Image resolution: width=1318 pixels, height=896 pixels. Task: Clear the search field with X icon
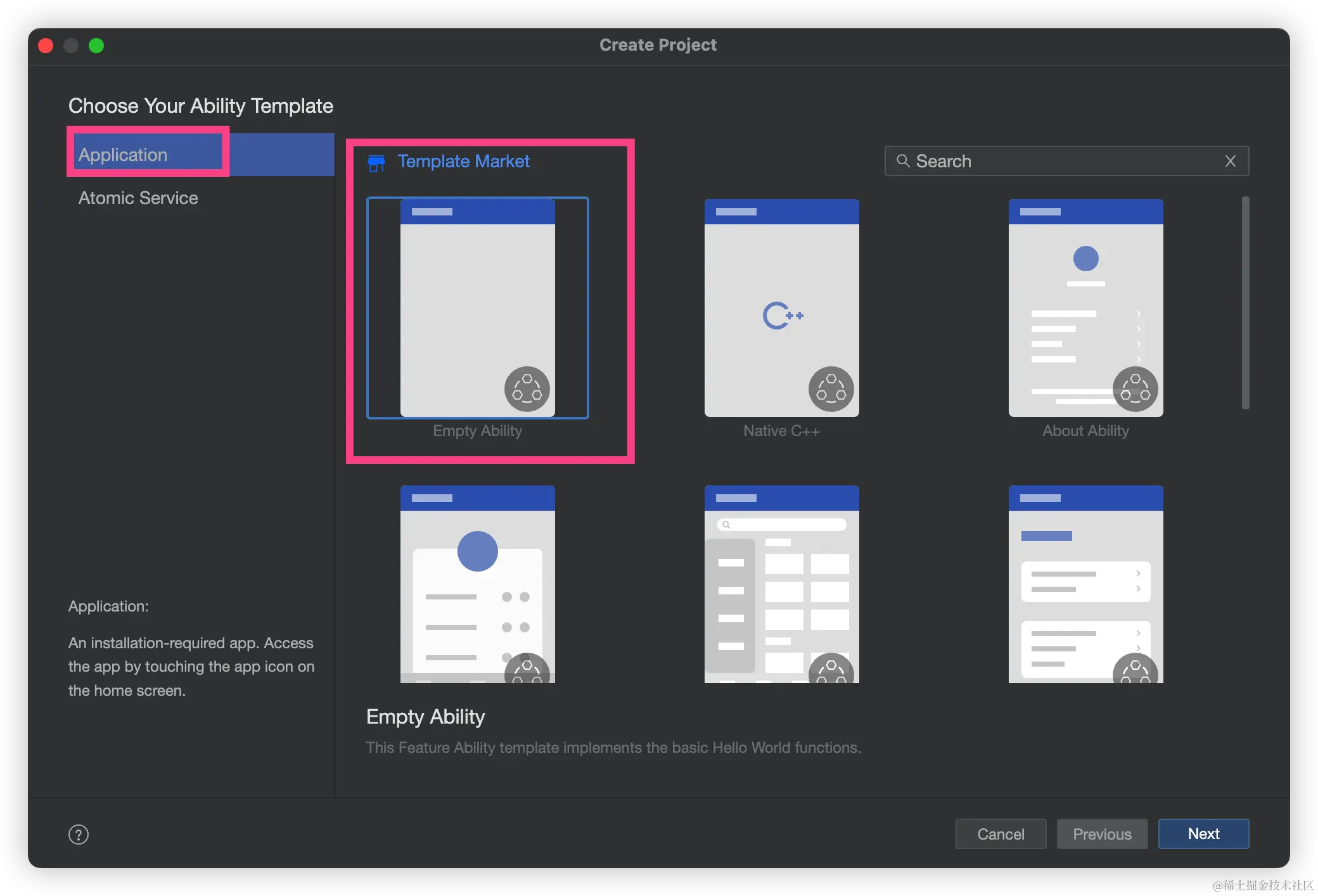[1231, 161]
